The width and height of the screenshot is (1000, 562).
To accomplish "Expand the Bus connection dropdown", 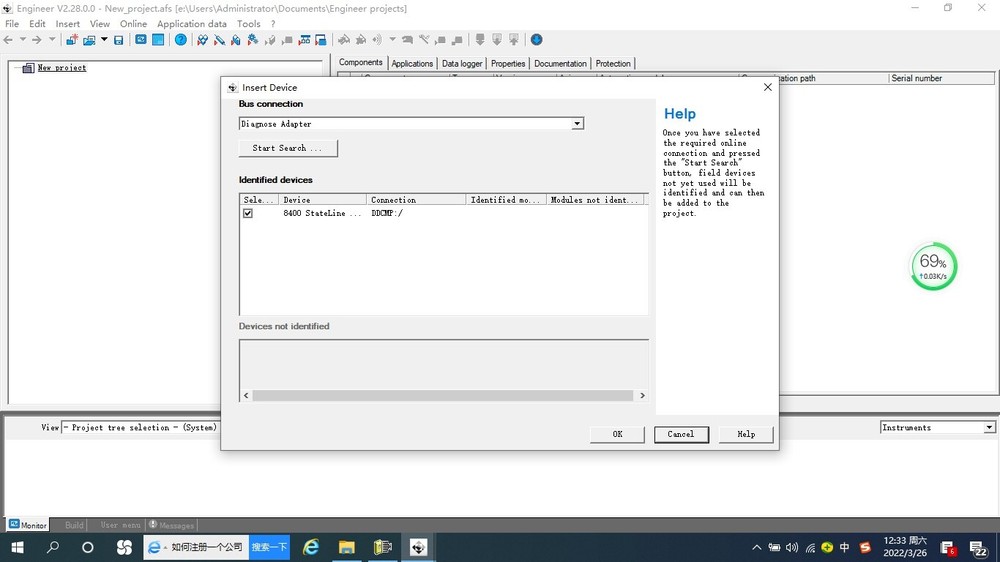I will click(577, 124).
